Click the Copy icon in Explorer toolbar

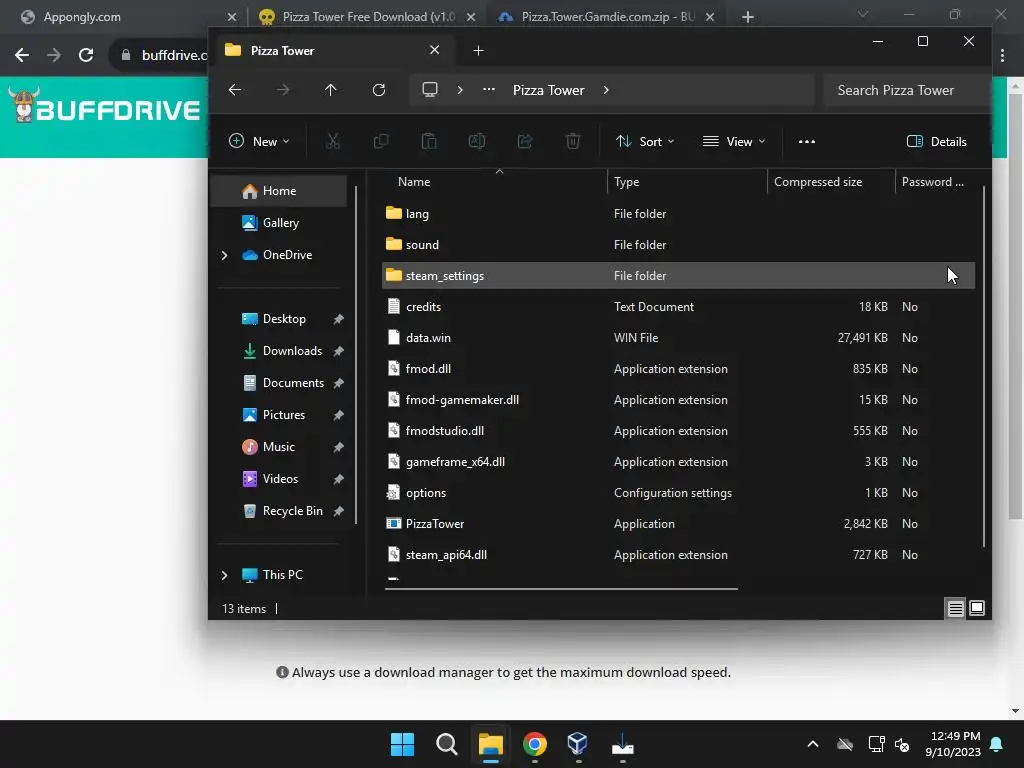[x=381, y=141]
